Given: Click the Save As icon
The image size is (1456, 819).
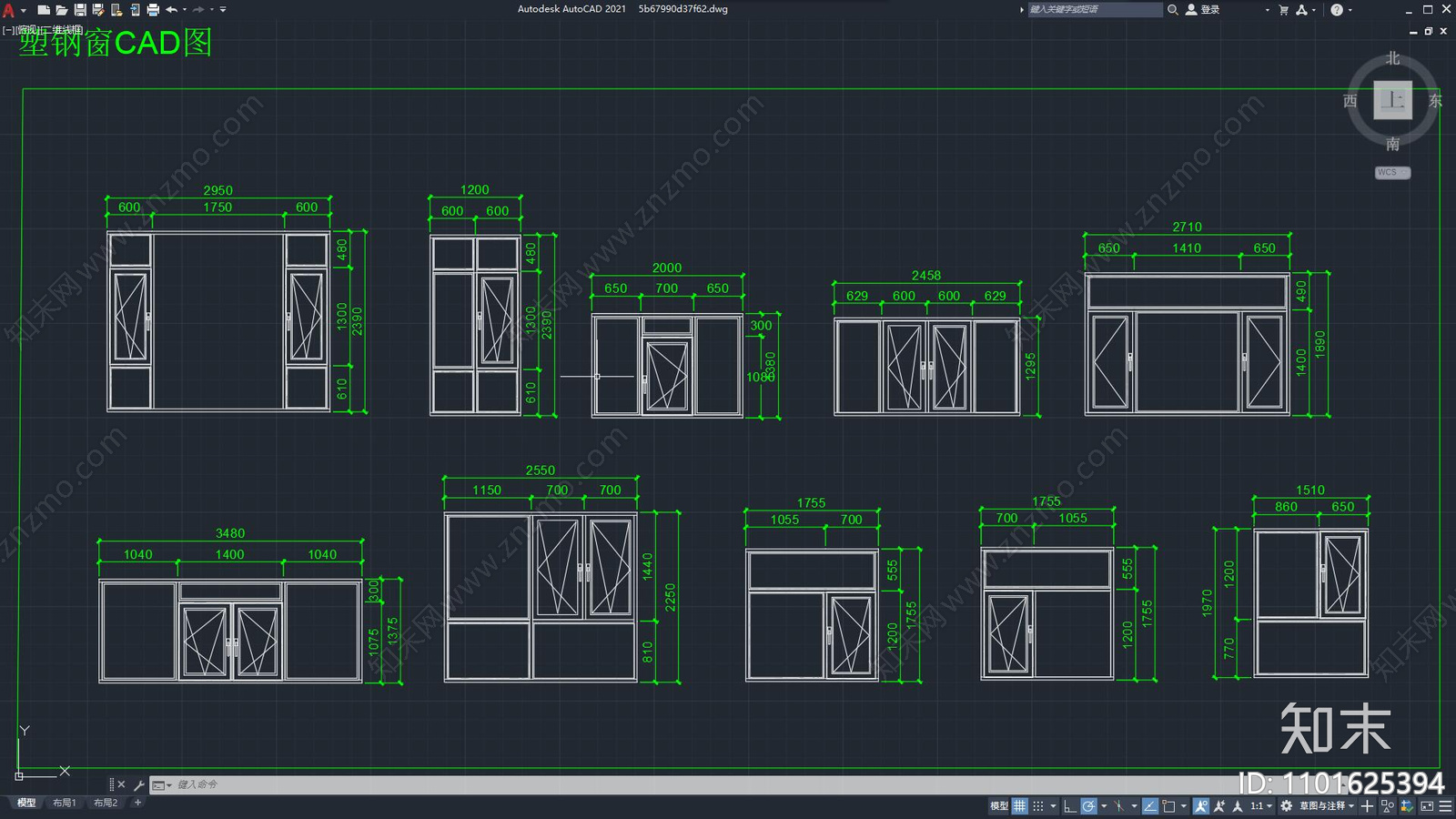Looking at the screenshot, I should coord(98,10).
